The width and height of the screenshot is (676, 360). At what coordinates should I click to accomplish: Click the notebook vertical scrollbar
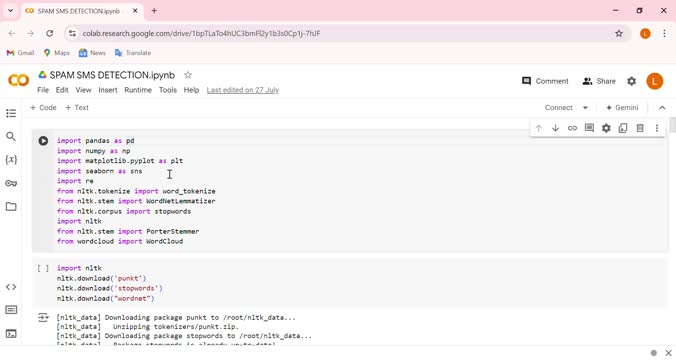coord(673,125)
